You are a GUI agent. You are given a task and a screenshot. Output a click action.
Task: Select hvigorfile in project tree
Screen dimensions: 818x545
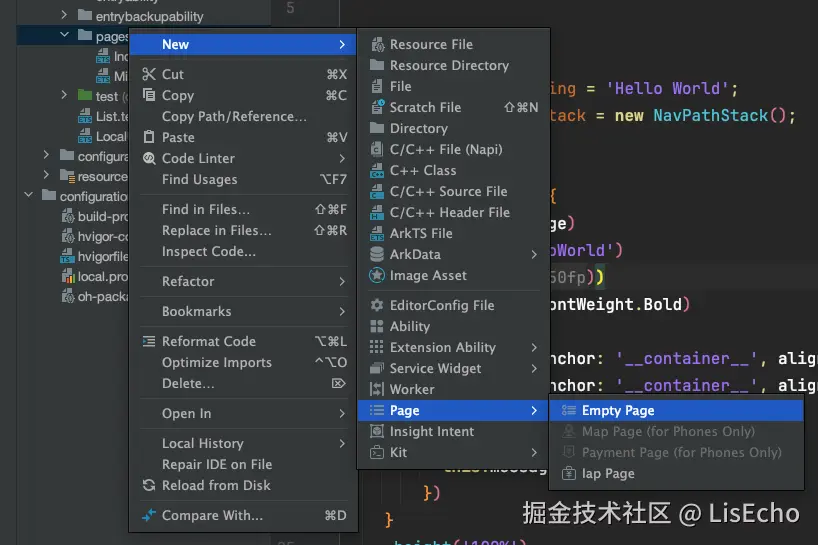click(103, 257)
